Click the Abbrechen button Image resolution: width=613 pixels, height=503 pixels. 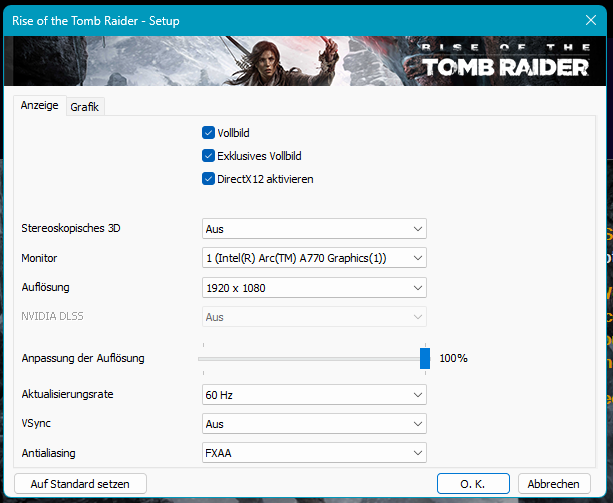(x=554, y=484)
